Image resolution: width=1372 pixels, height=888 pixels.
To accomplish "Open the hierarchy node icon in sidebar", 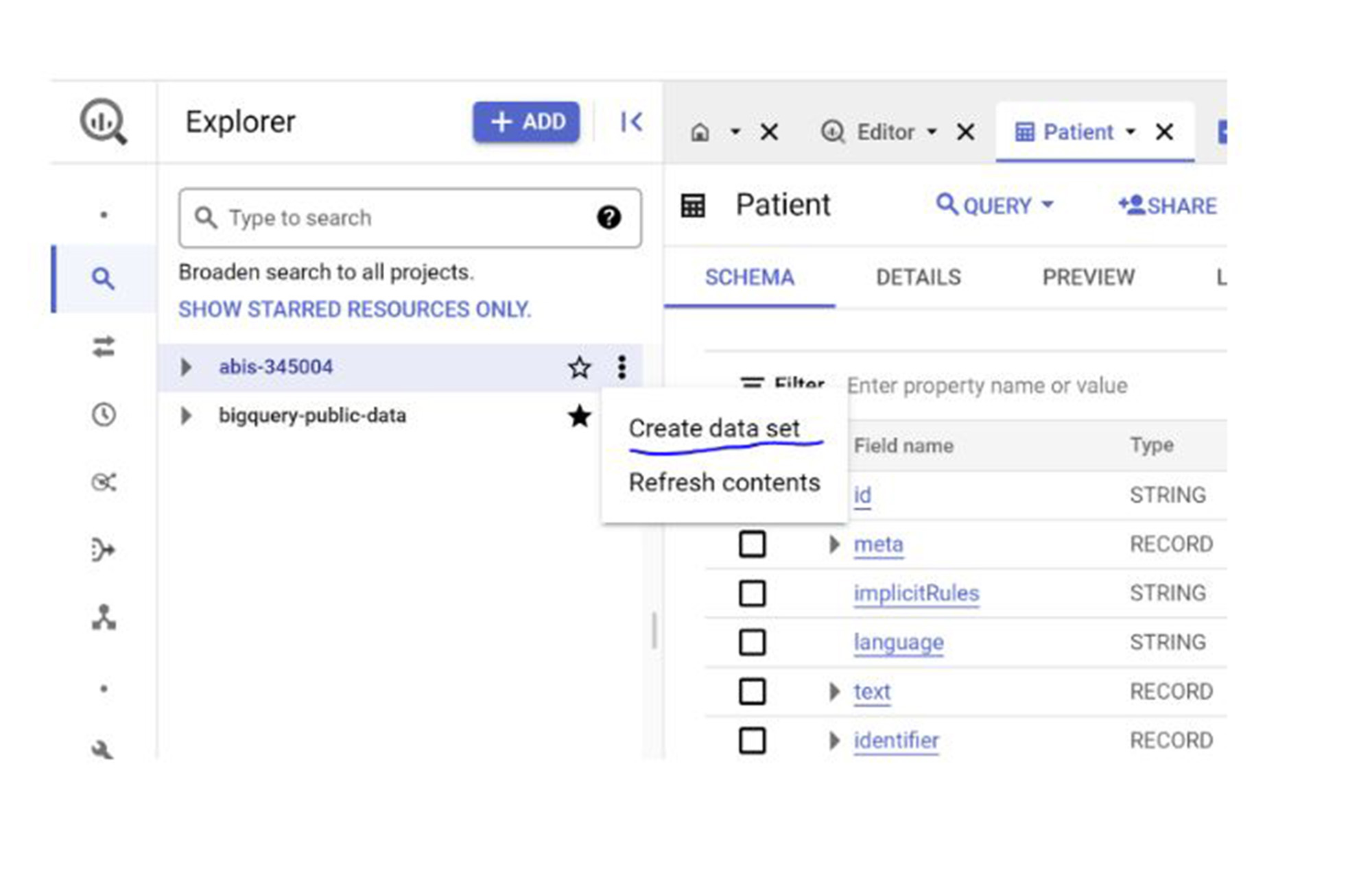I will [104, 618].
